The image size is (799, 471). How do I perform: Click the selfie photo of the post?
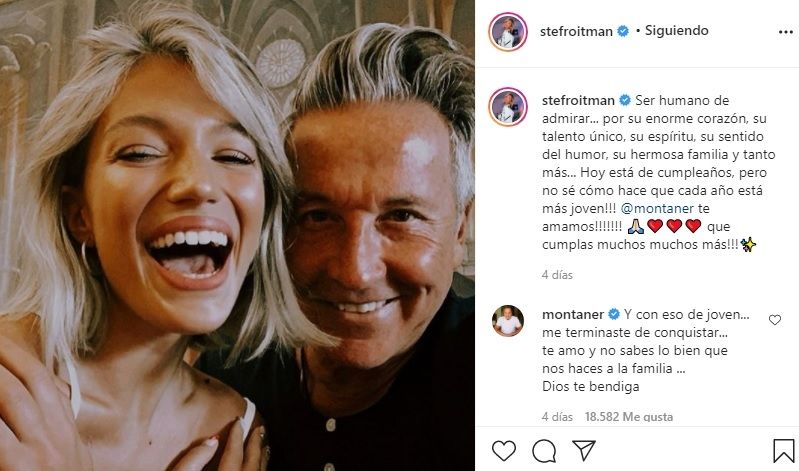pos(237,235)
